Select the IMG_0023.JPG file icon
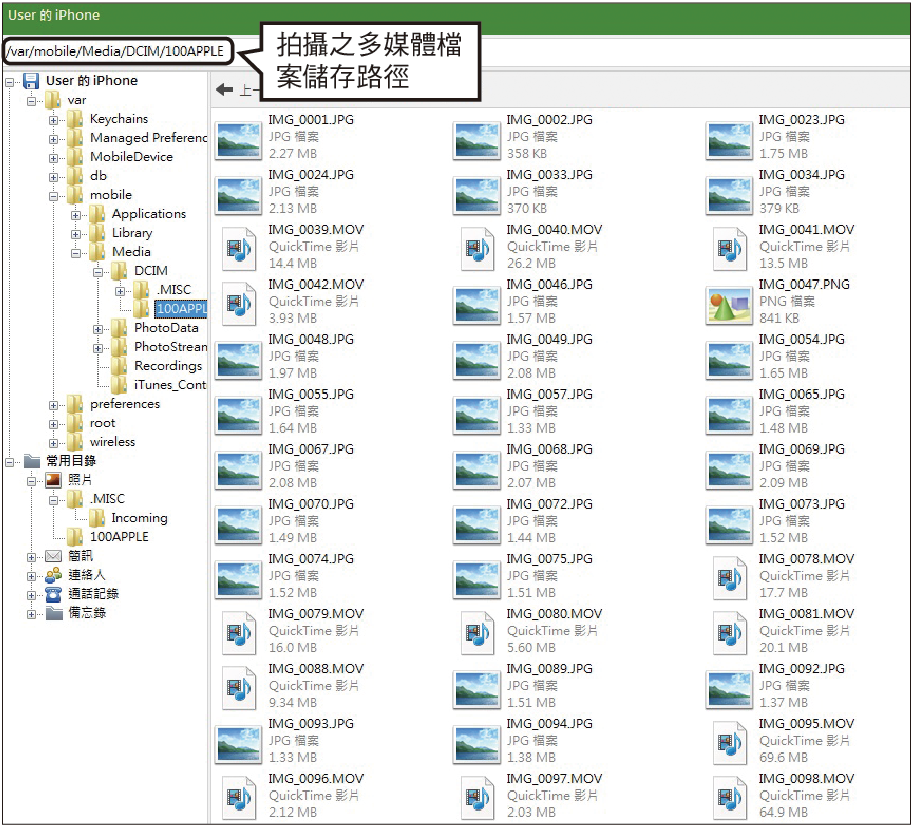The height and width of the screenshot is (828, 914). [728, 141]
